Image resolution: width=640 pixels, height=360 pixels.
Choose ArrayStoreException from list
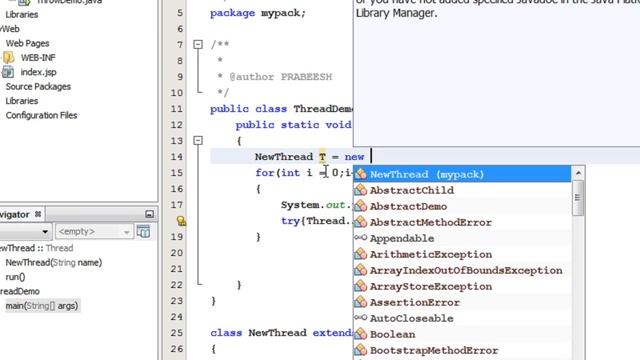[462, 287]
